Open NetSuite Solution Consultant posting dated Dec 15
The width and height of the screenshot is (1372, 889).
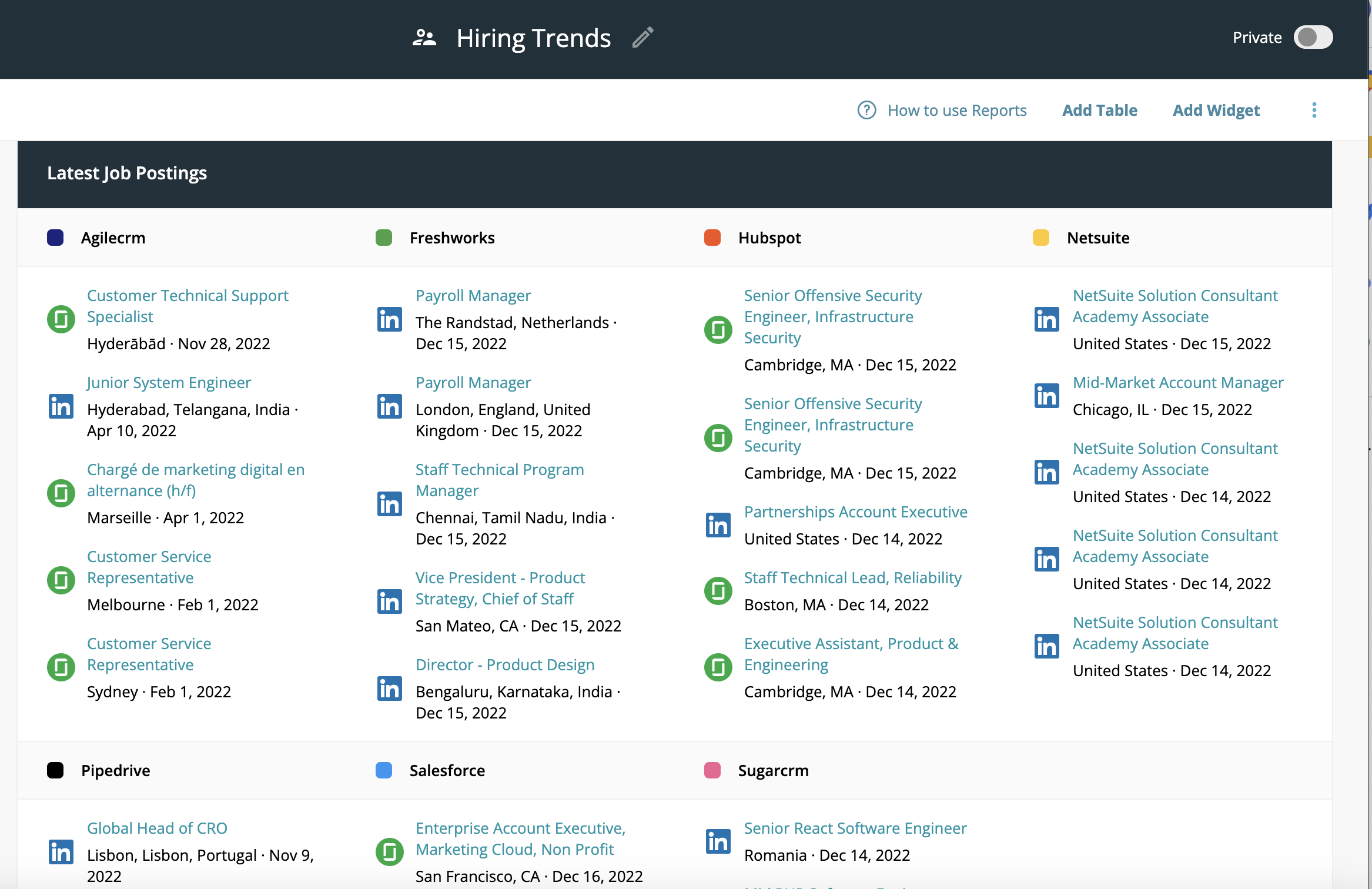1175,306
